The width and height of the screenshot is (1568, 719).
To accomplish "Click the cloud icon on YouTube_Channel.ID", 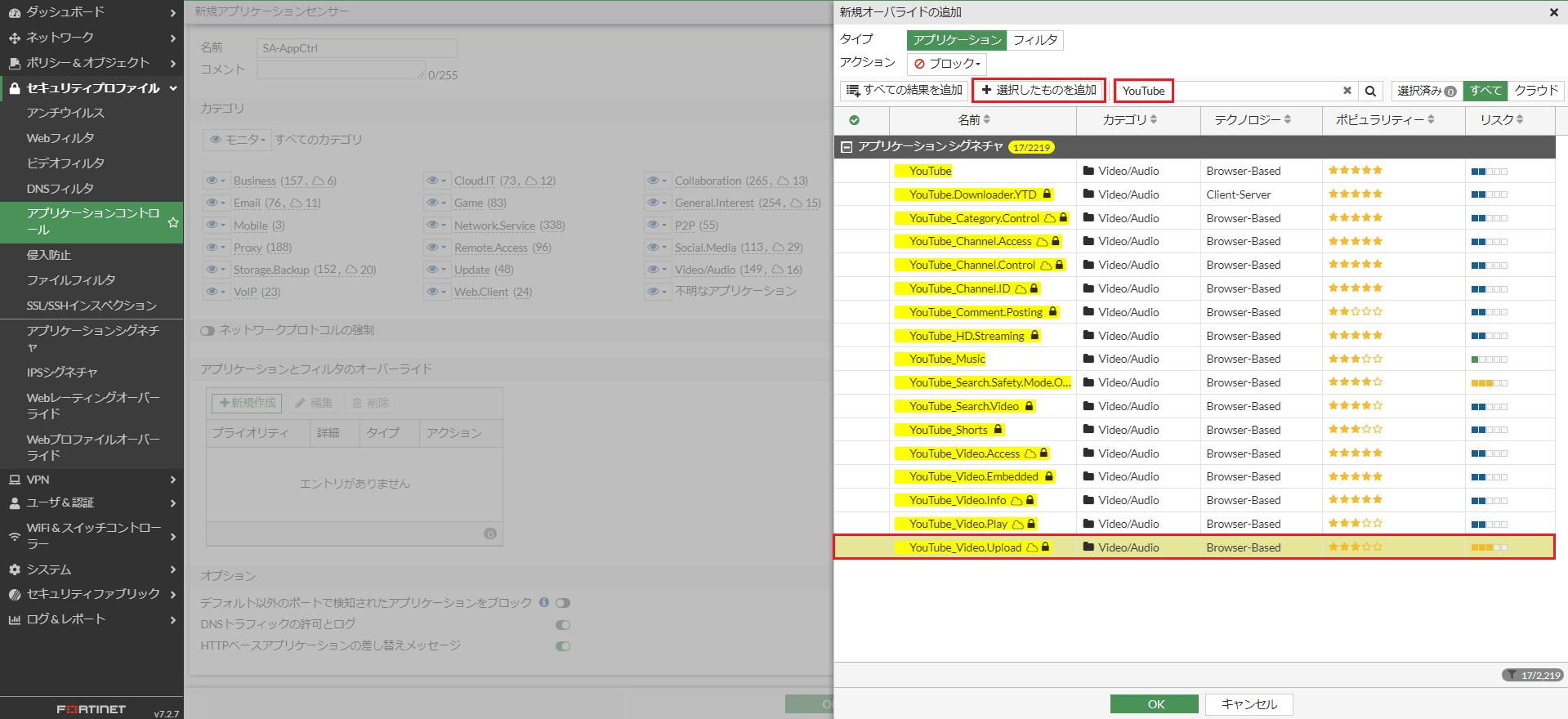I will tap(1021, 288).
